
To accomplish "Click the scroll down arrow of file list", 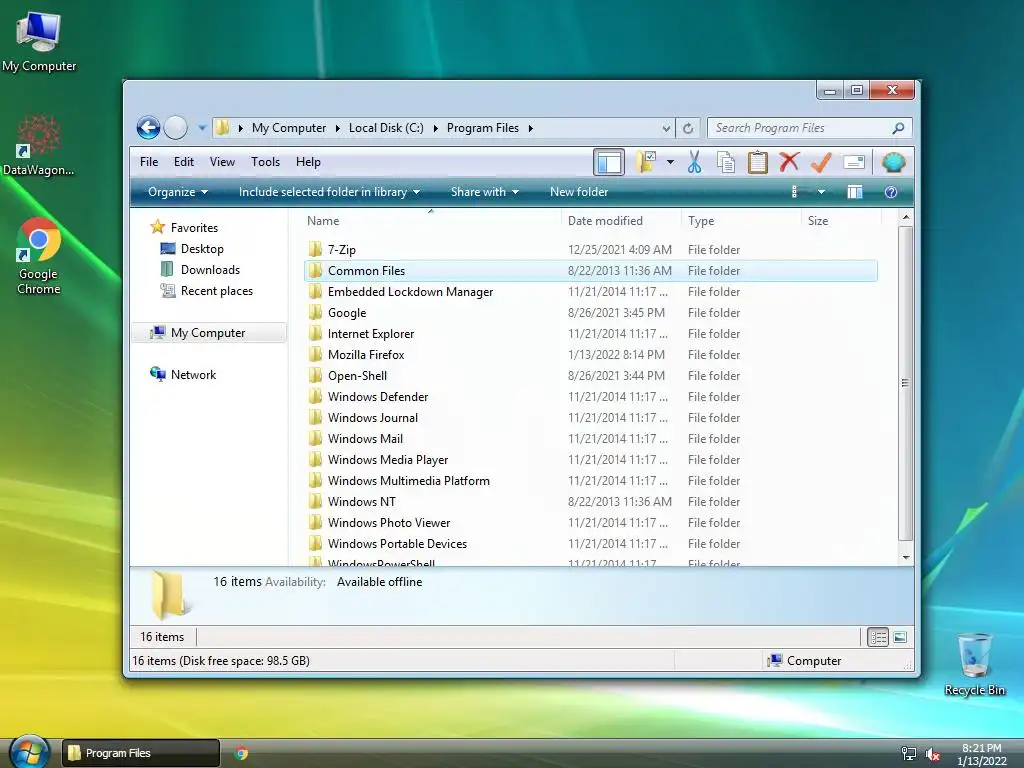I will (906, 557).
